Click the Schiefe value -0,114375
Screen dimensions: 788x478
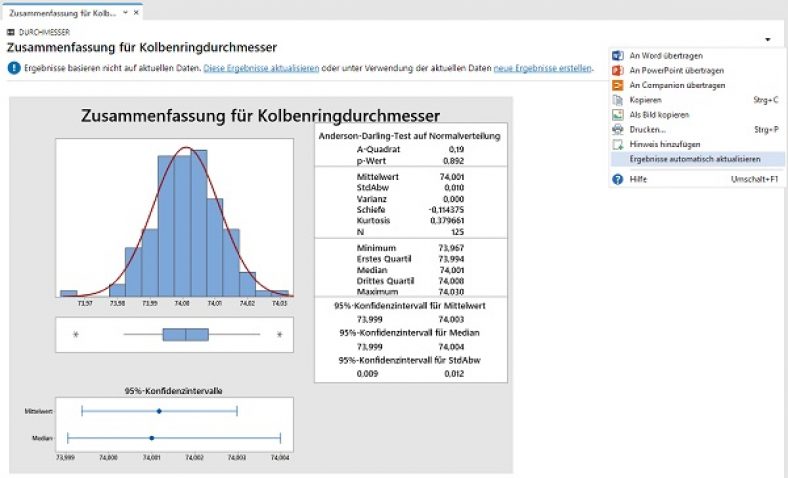(446, 210)
